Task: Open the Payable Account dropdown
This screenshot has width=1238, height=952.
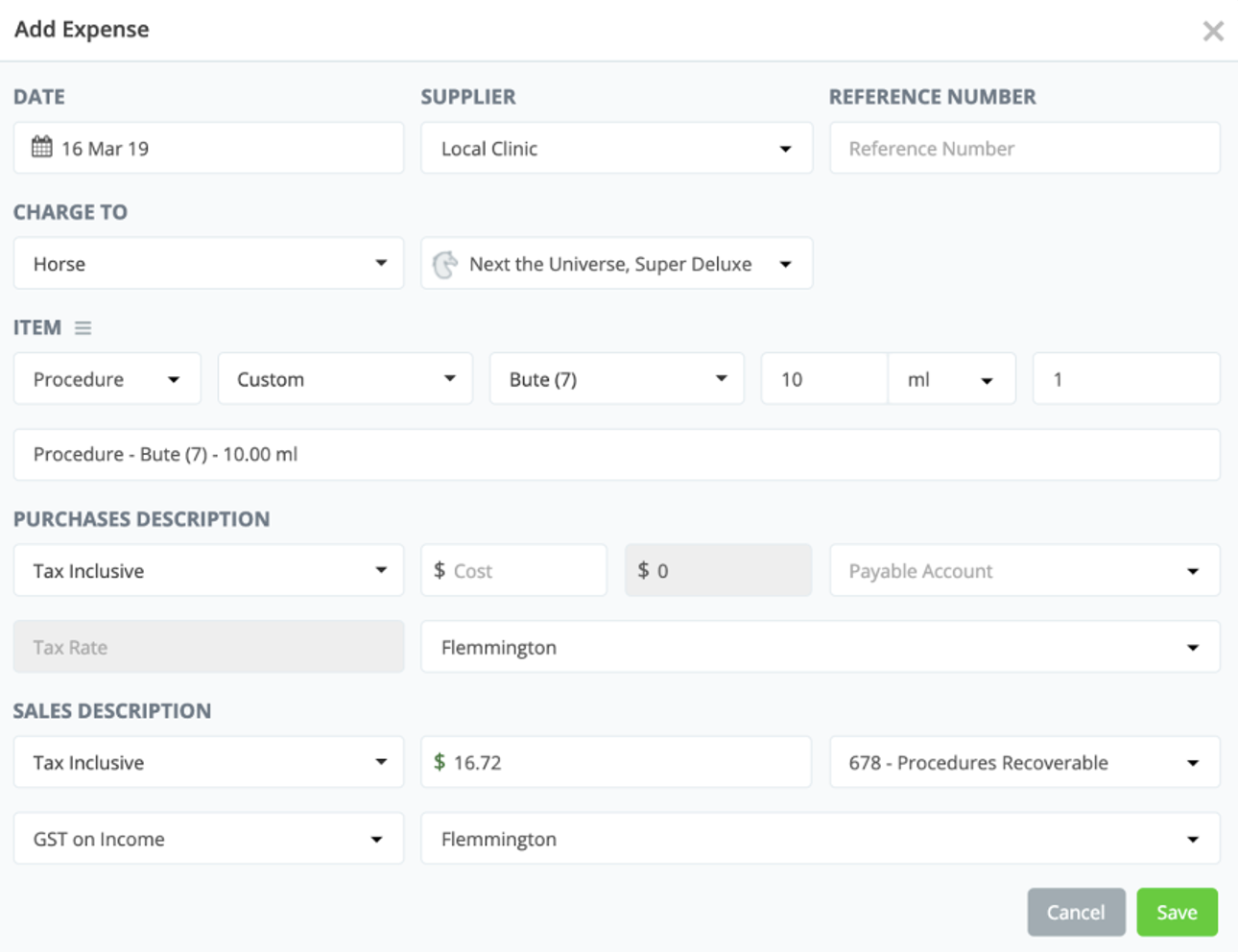Action: (x=1024, y=571)
